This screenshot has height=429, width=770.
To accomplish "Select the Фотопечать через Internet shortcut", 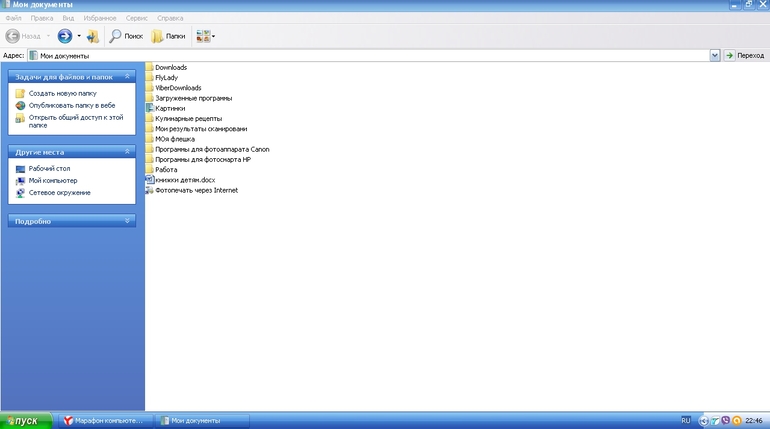I will [x=196, y=190].
